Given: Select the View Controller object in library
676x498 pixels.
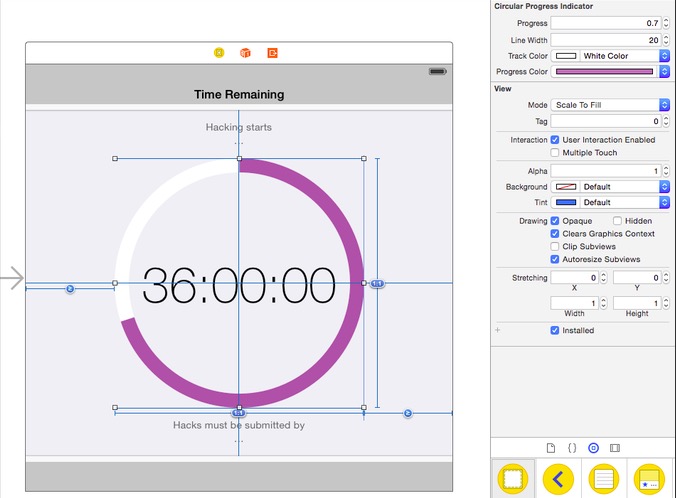Looking at the screenshot, I should 513,479.
